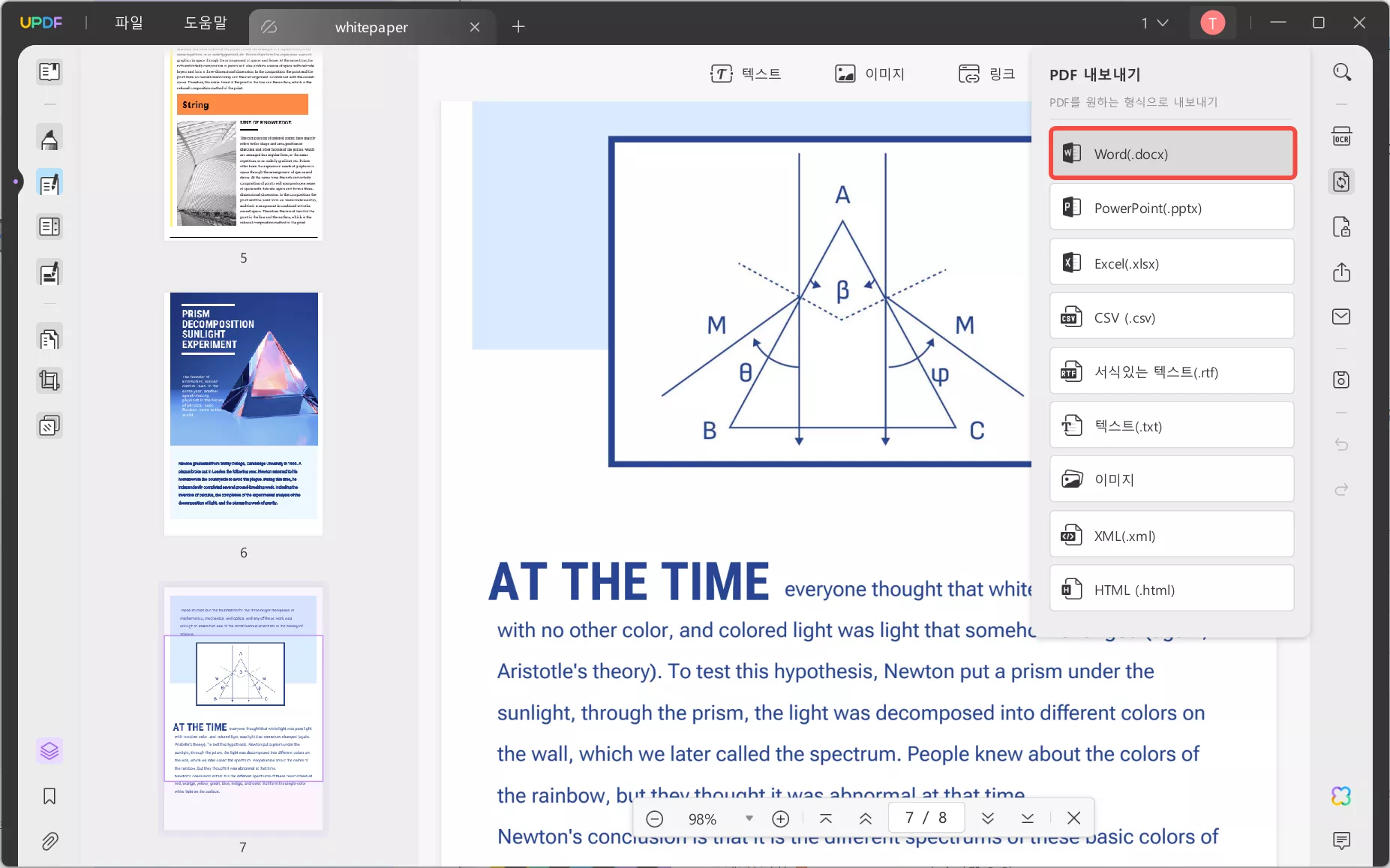The height and width of the screenshot is (868, 1390).
Task: Open the search magnifier tool
Action: [x=1341, y=72]
